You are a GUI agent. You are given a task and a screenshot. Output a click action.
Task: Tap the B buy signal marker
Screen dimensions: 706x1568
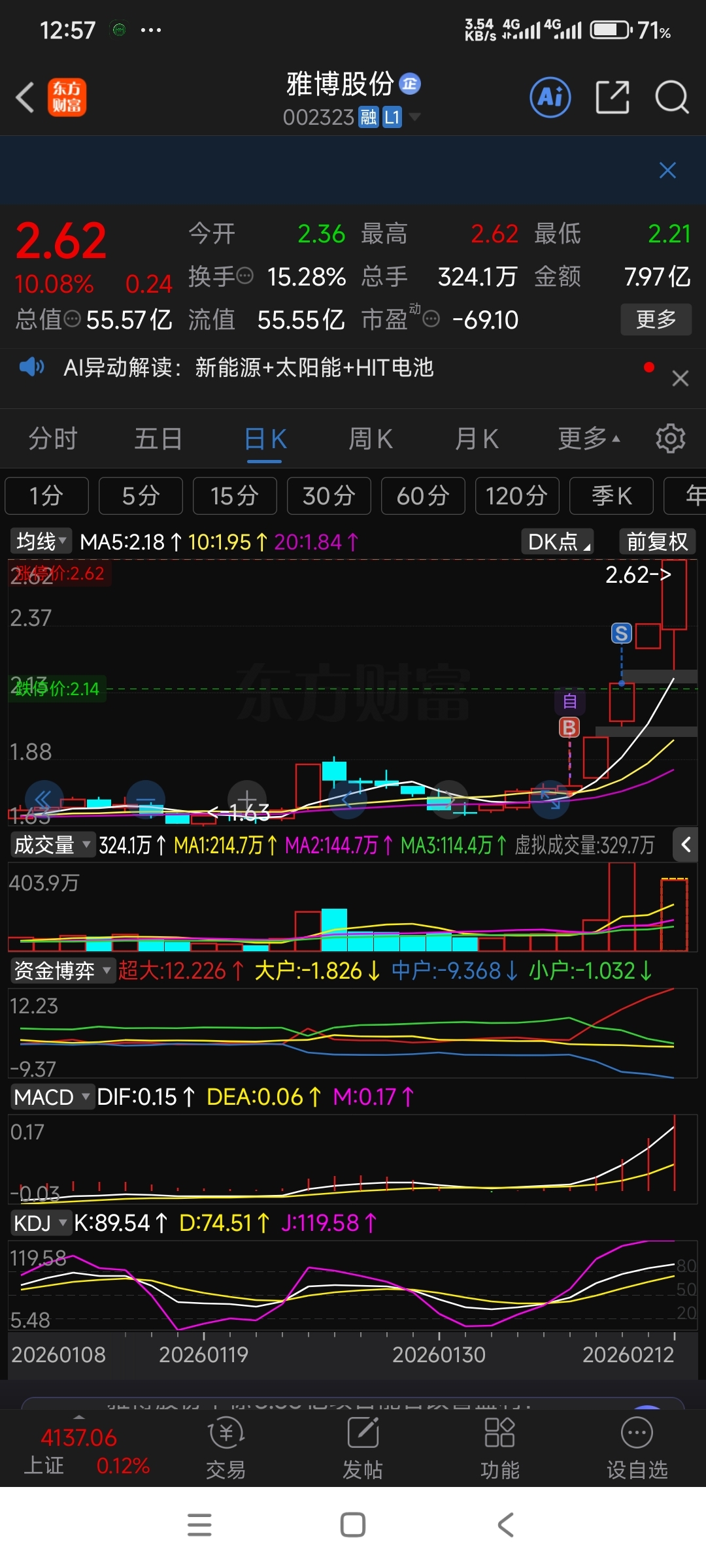[569, 727]
